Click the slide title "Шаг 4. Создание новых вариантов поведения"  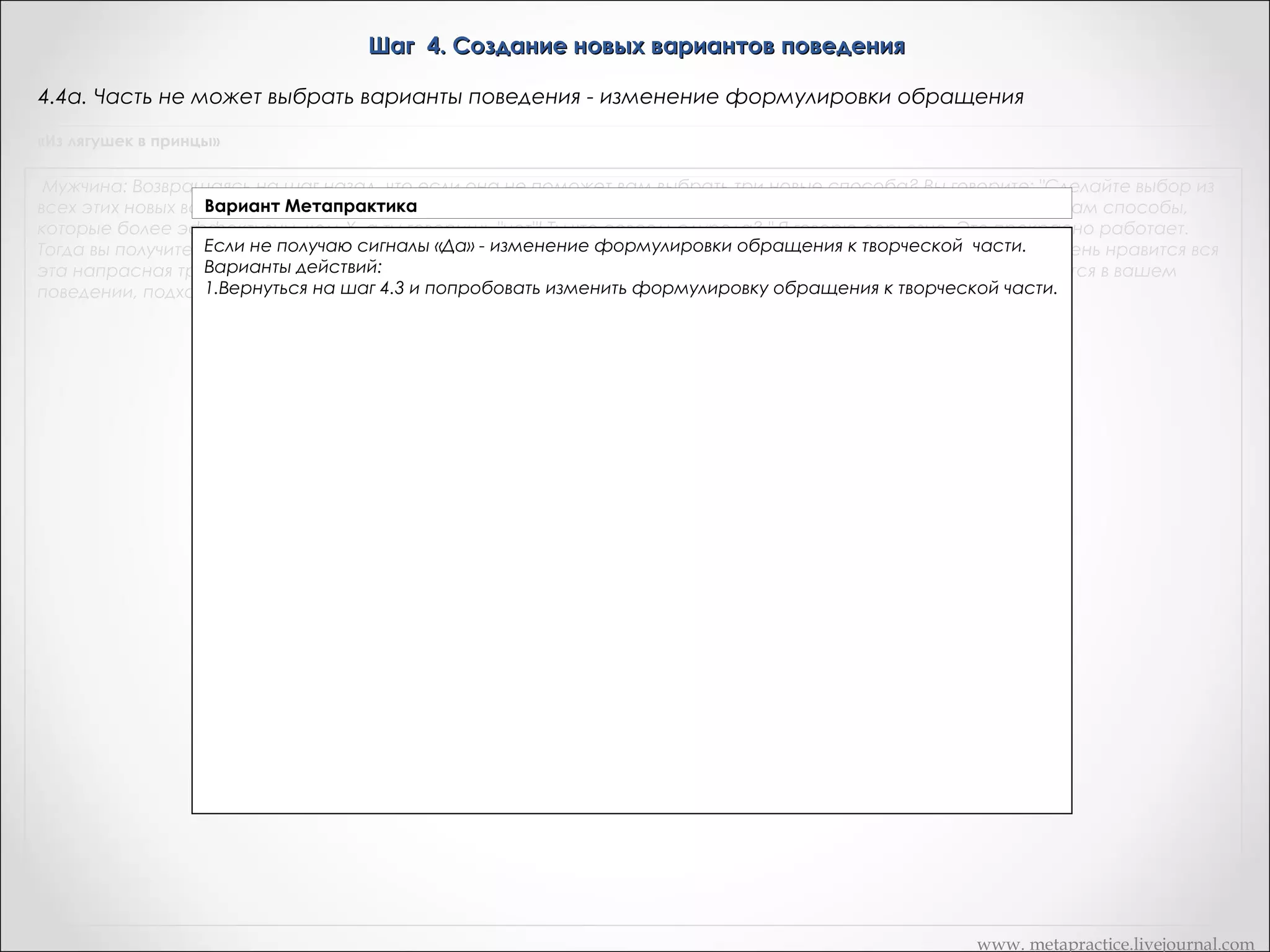pos(637,46)
